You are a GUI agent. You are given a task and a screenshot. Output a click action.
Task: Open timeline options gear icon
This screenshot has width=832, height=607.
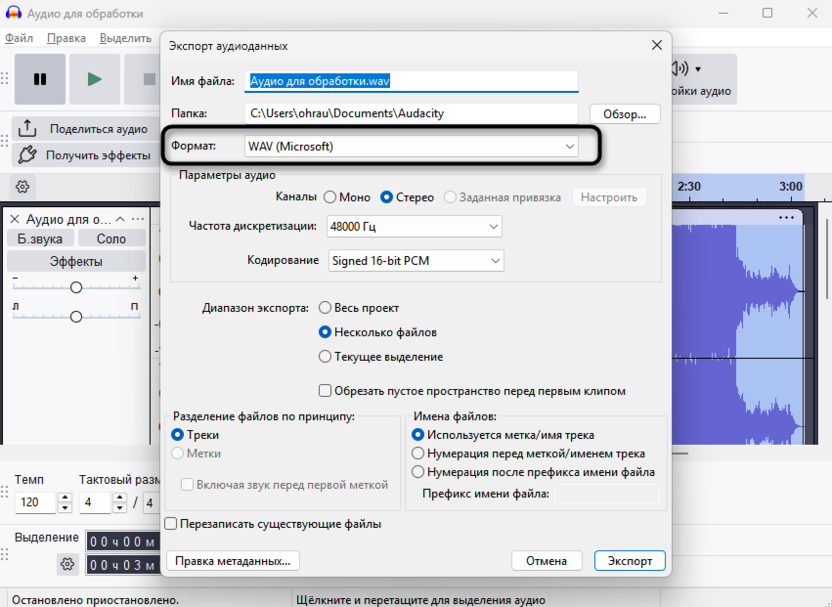coord(22,187)
